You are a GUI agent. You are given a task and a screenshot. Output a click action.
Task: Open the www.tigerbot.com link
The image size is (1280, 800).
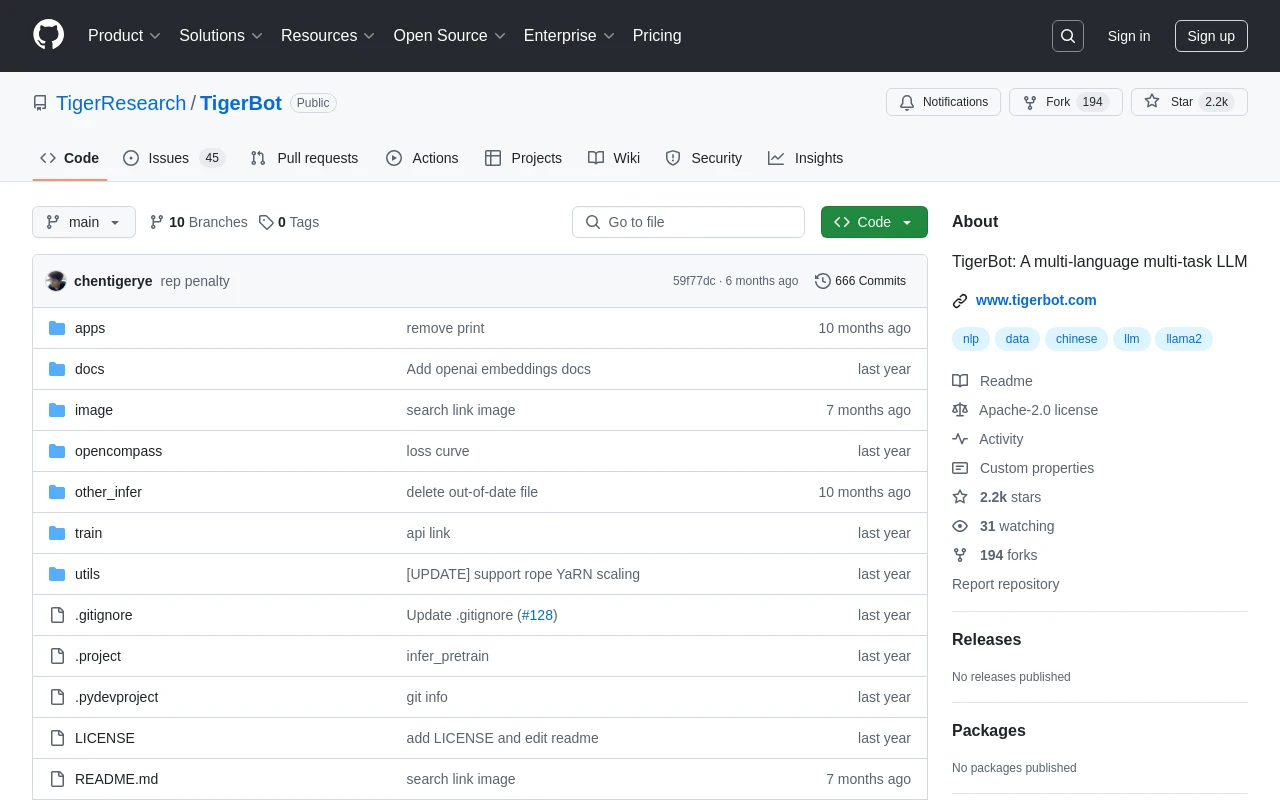point(1036,300)
